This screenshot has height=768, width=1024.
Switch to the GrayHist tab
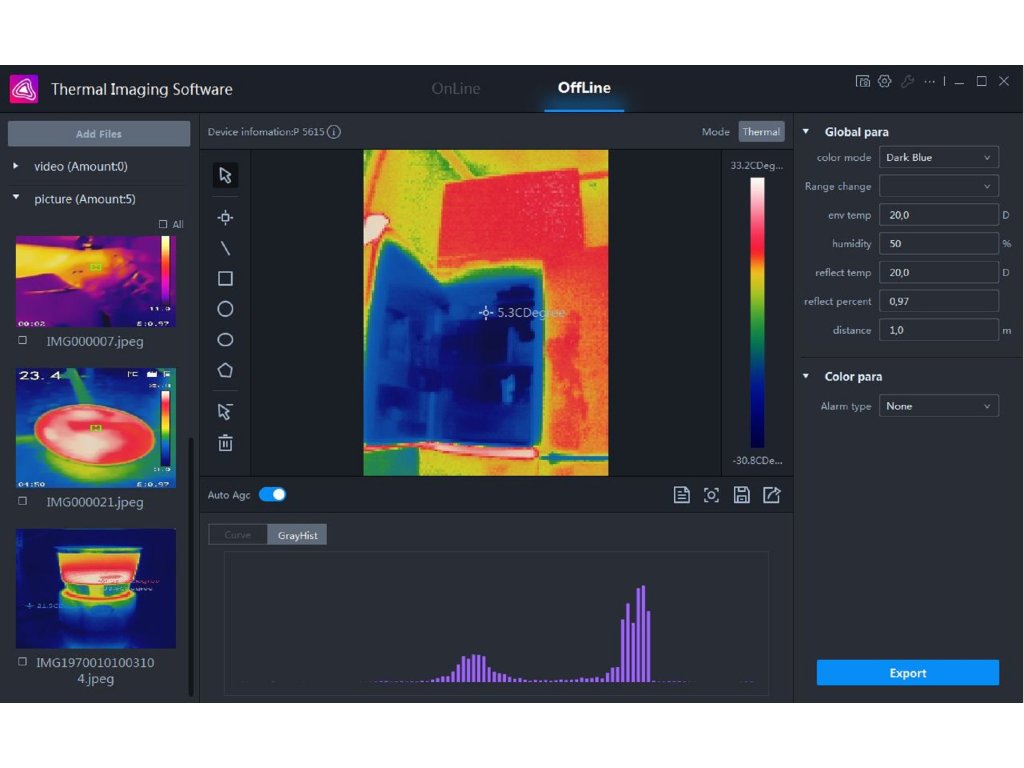[x=297, y=535]
